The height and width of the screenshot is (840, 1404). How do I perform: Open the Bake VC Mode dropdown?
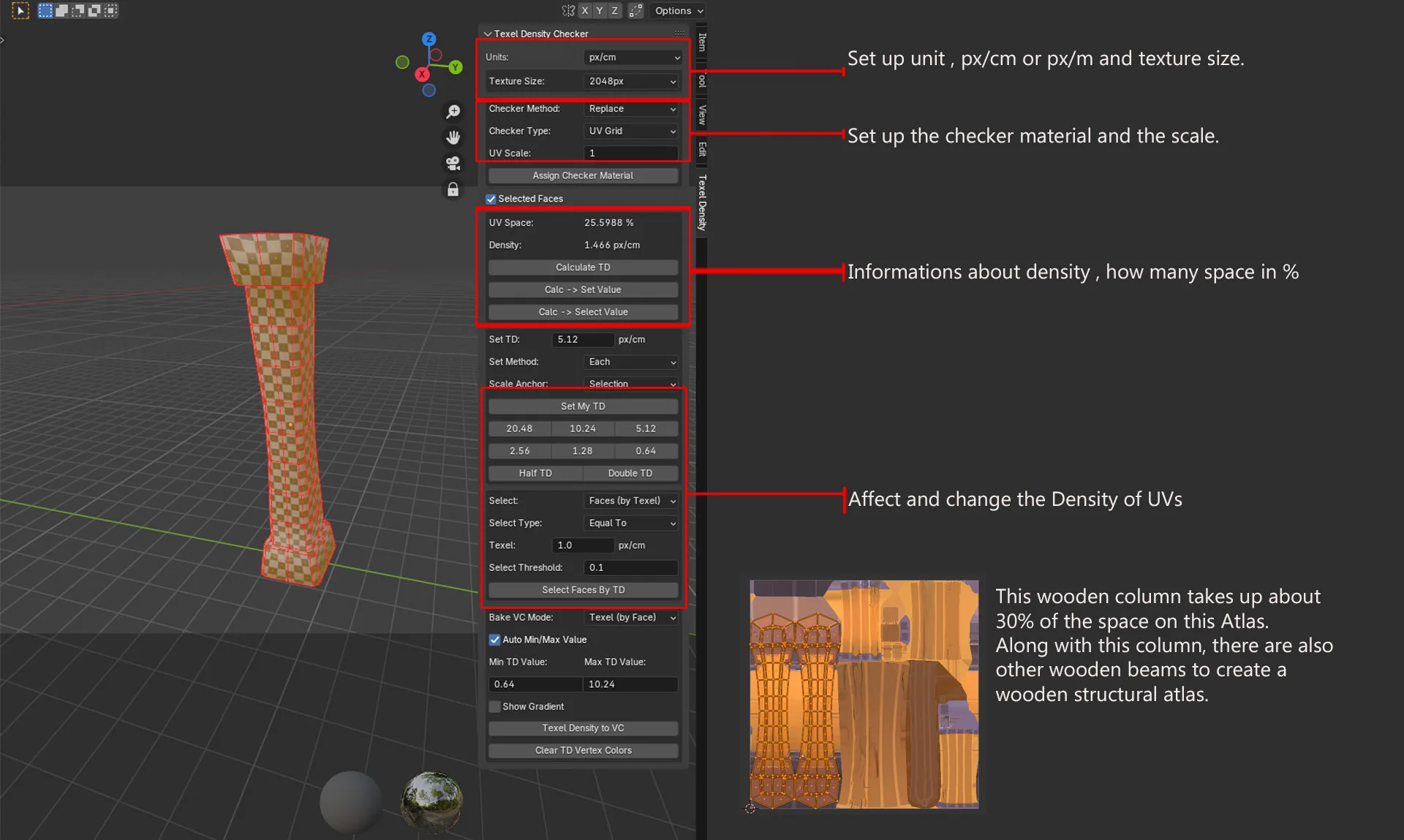[x=632, y=618]
